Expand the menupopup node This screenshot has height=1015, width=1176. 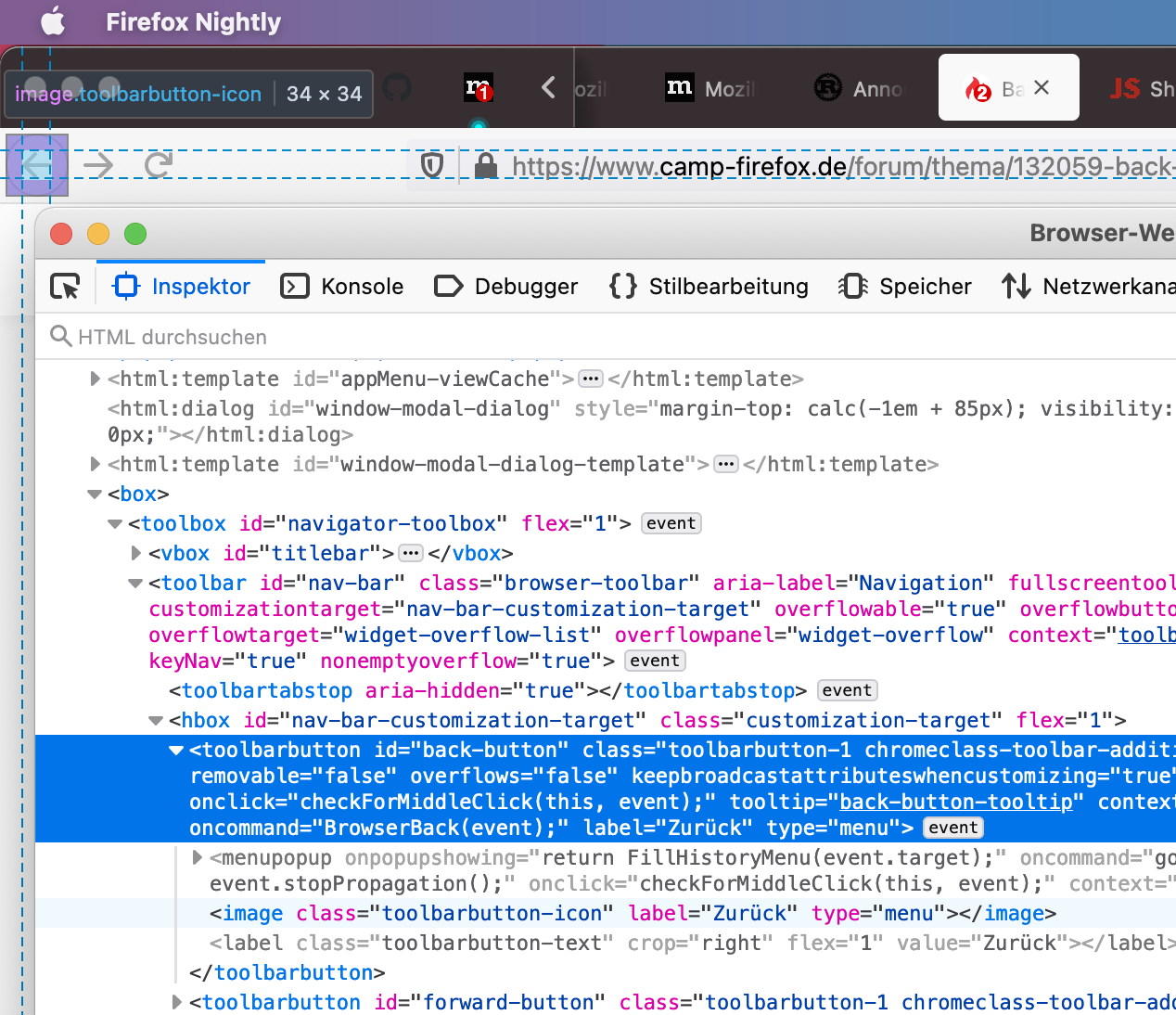point(198,858)
